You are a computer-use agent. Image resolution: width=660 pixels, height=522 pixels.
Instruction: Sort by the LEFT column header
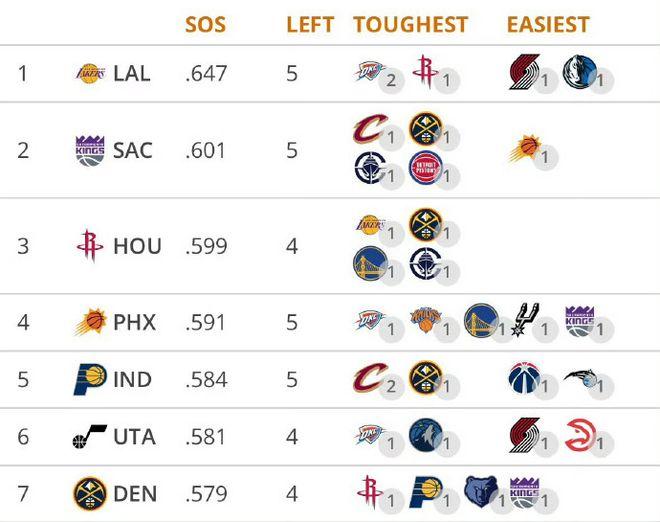tap(310, 24)
